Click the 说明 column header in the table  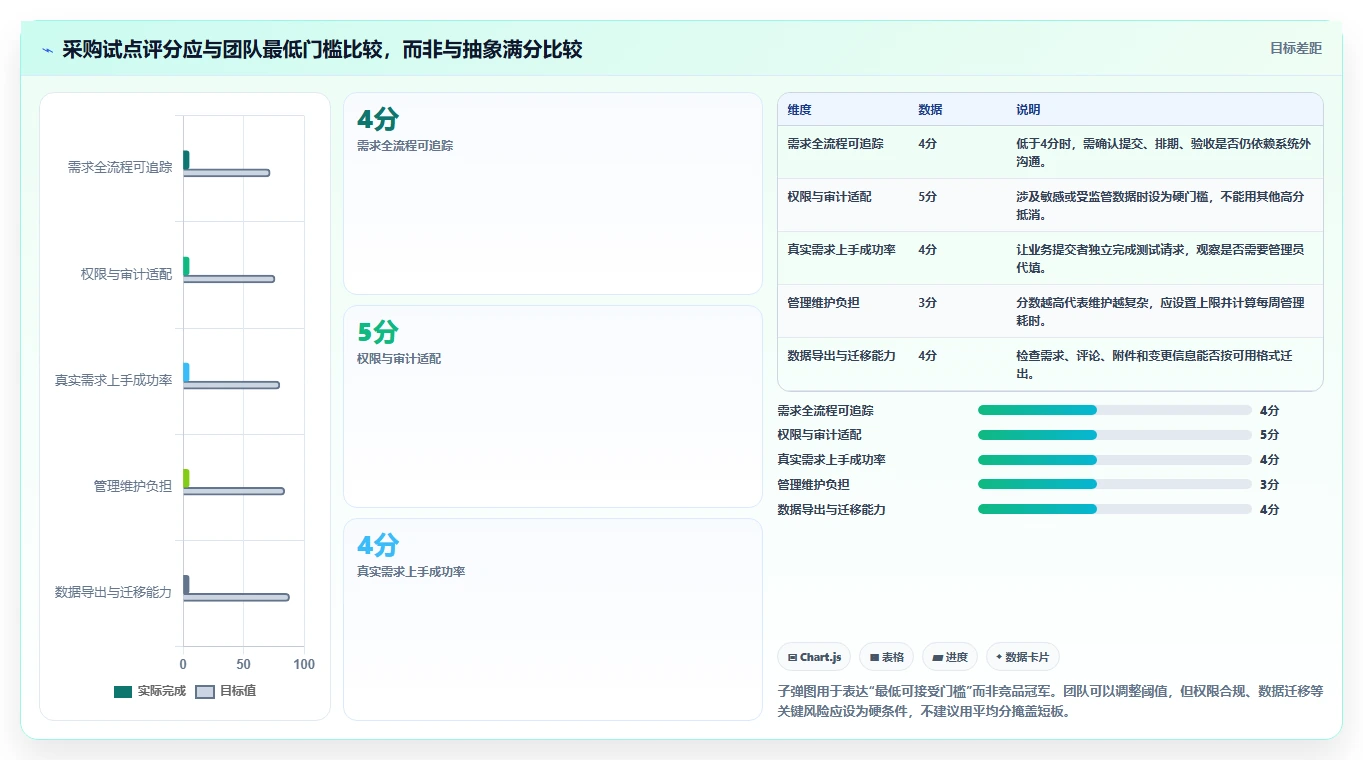click(1028, 109)
